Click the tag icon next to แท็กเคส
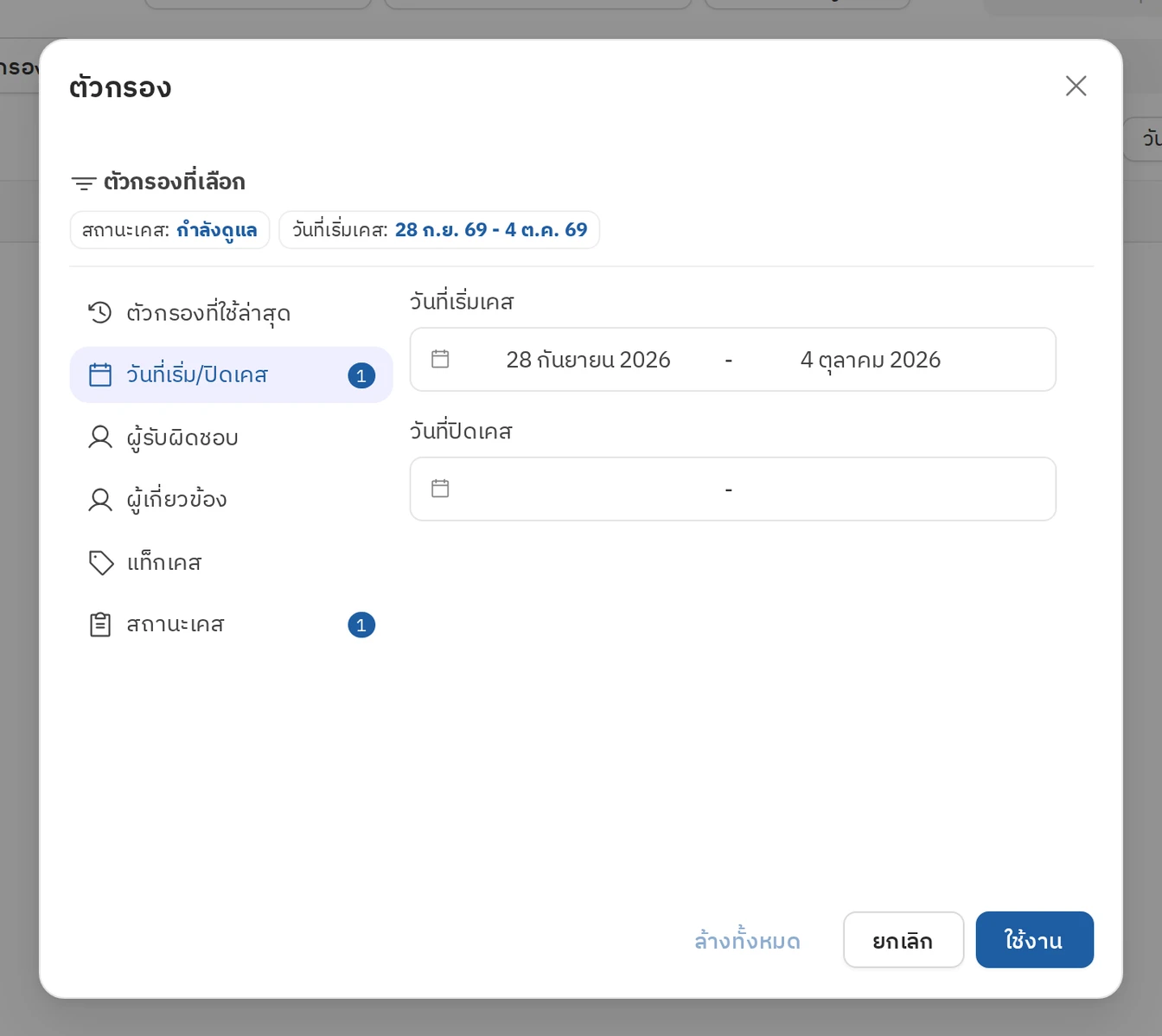The height and width of the screenshot is (1036, 1162). (101, 562)
